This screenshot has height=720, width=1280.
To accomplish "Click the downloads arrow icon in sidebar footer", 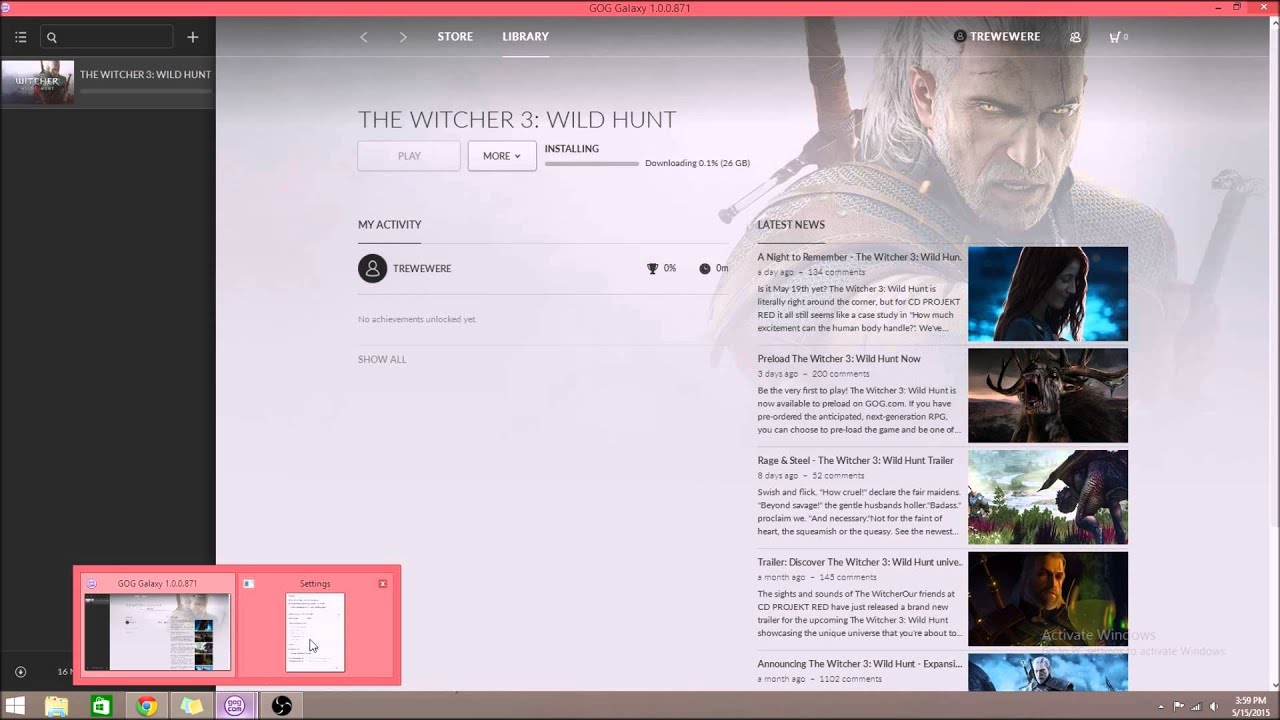I will tap(20, 672).
